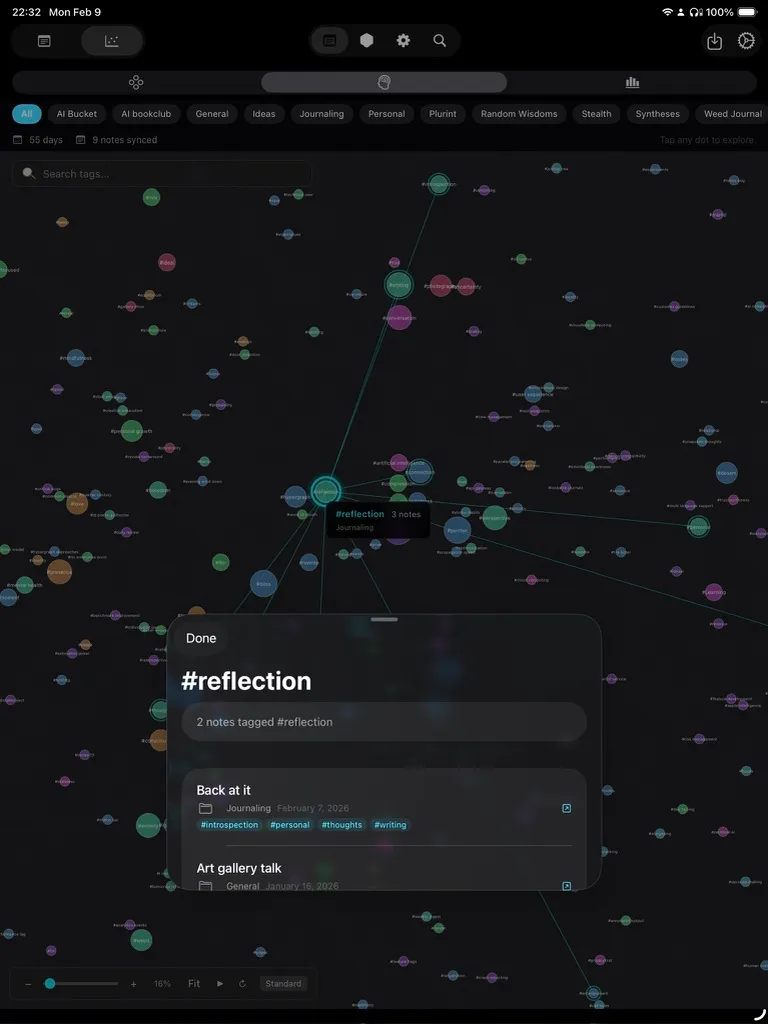
Task: Tap the #bliss node in graph
Action: coord(264,584)
